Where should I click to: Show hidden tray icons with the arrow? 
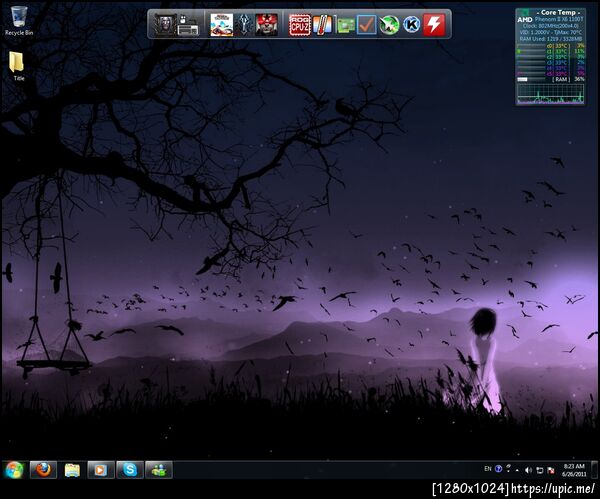coord(517,470)
